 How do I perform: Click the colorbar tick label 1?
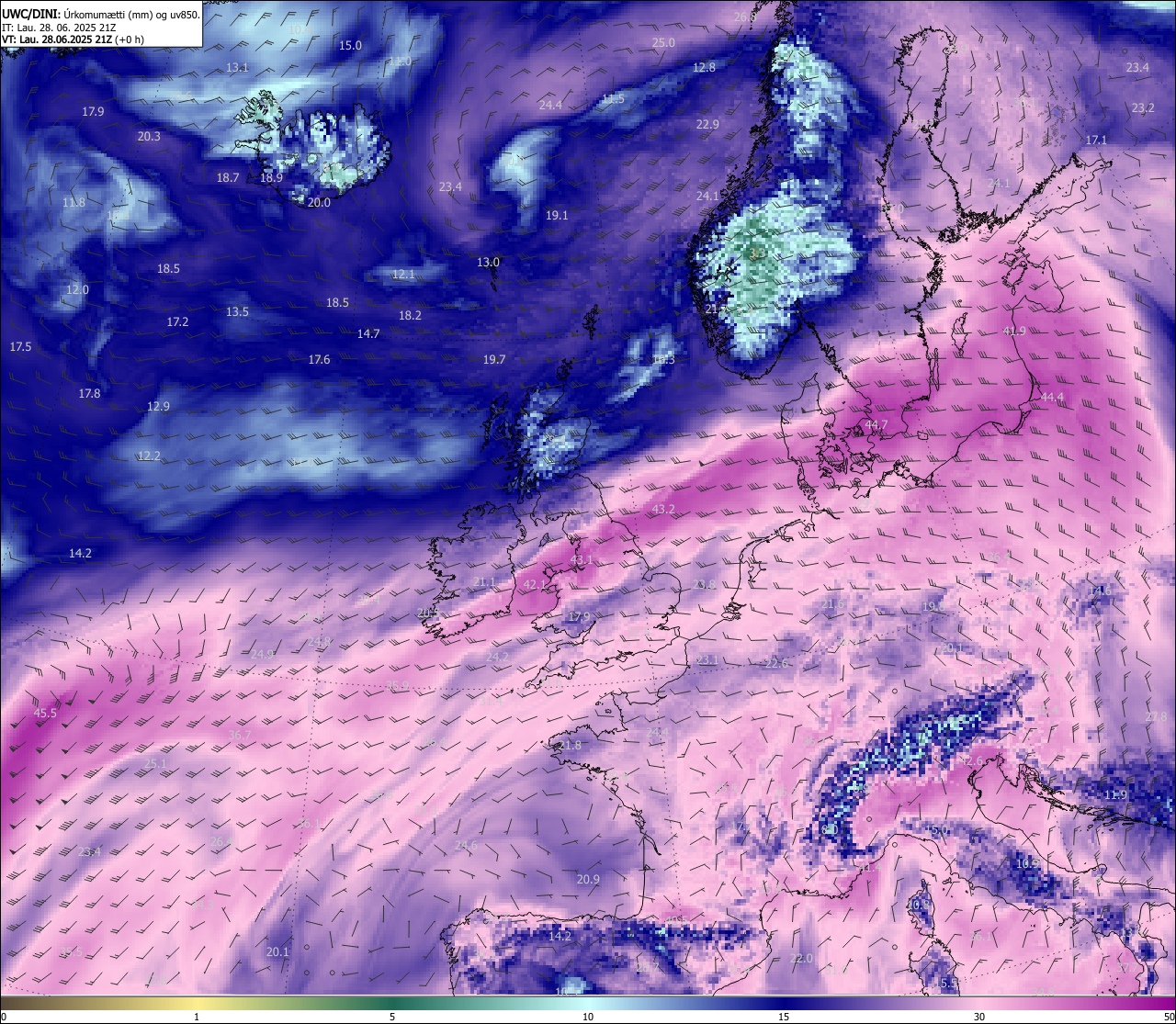coord(197,1017)
